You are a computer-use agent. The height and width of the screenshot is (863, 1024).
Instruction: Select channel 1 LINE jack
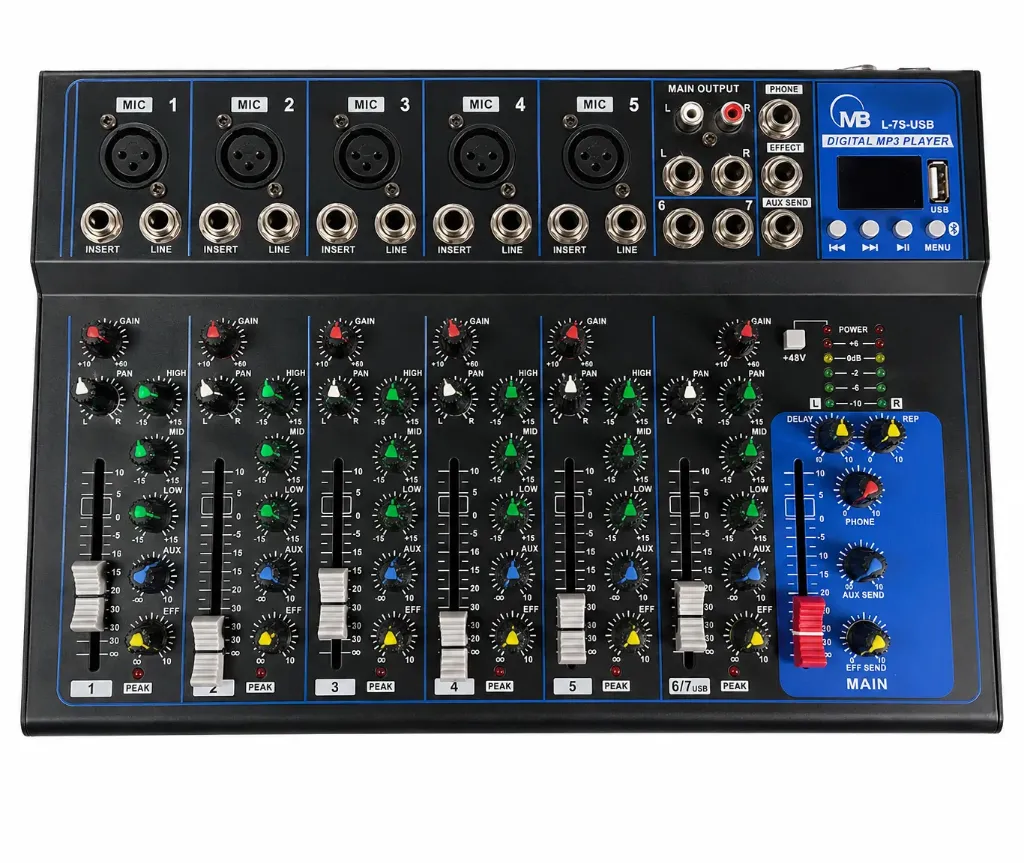(160, 223)
